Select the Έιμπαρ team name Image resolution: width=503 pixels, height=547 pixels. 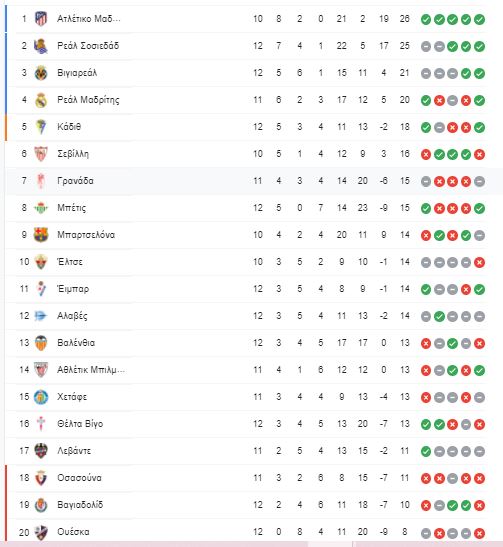click(x=73, y=289)
